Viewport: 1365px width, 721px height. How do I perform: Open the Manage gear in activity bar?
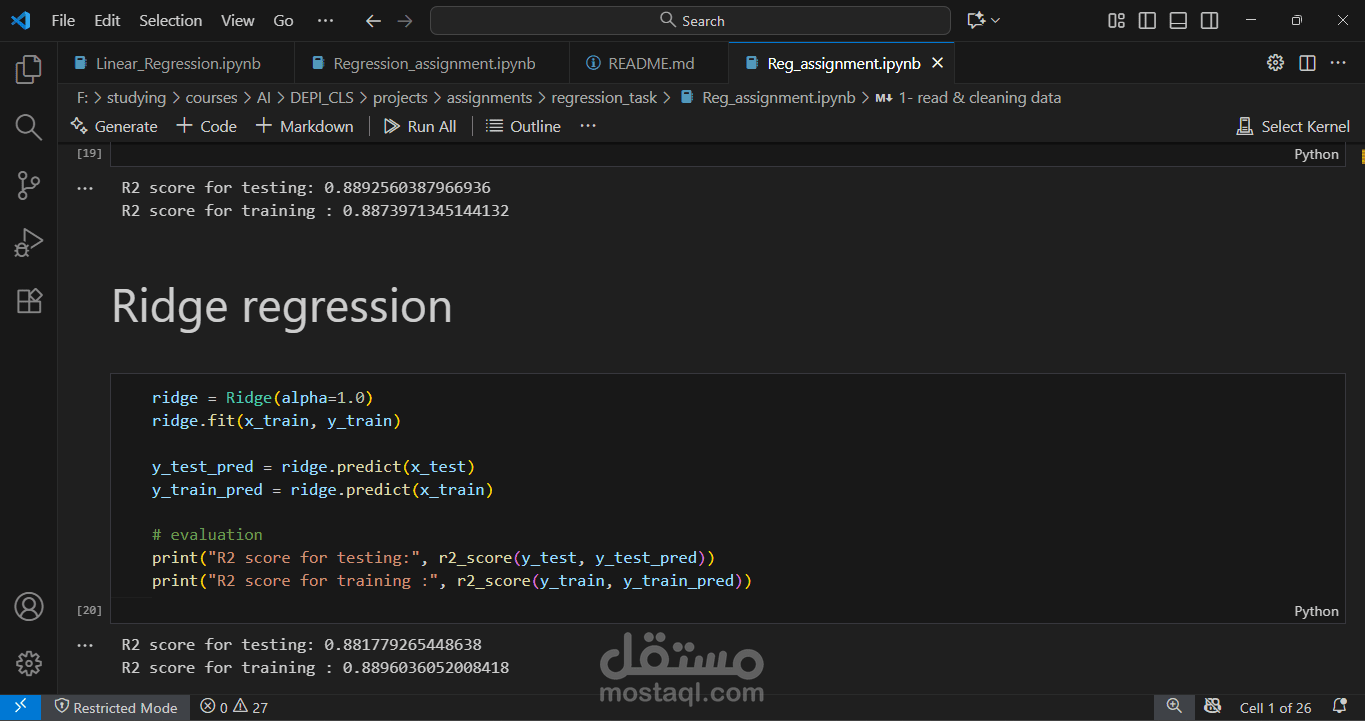(29, 662)
